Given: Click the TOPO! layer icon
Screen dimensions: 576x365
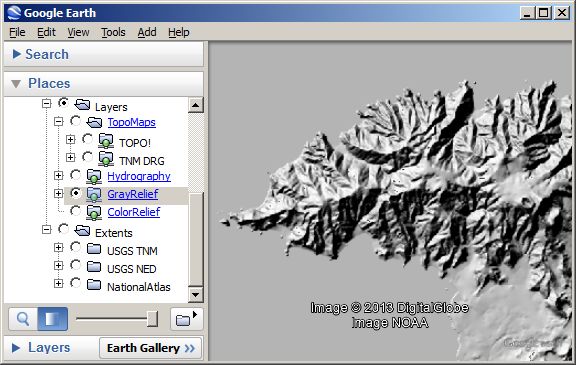Looking at the screenshot, I should click(106, 141).
